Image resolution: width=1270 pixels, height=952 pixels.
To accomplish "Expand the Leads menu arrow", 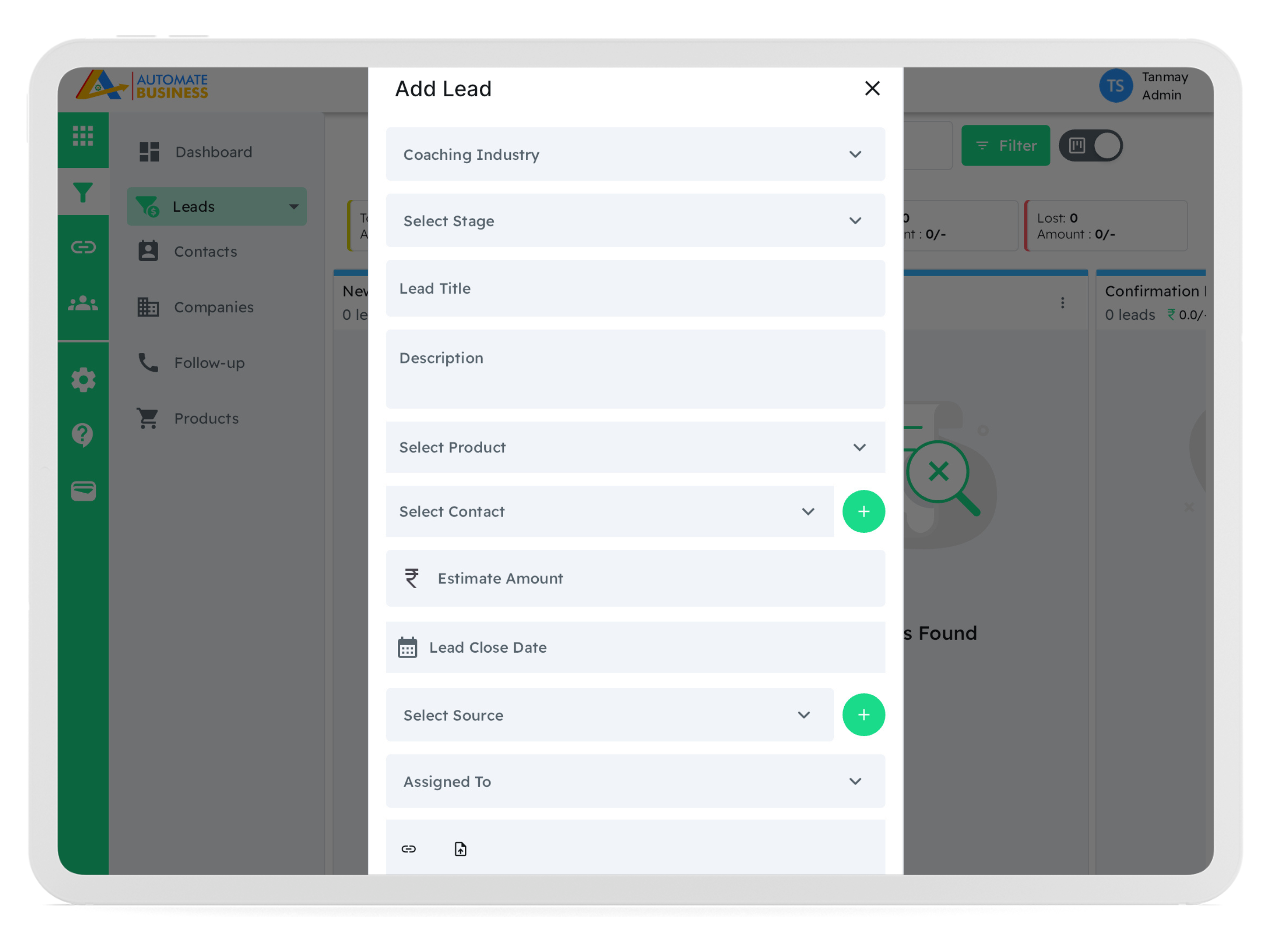I will tap(294, 206).
